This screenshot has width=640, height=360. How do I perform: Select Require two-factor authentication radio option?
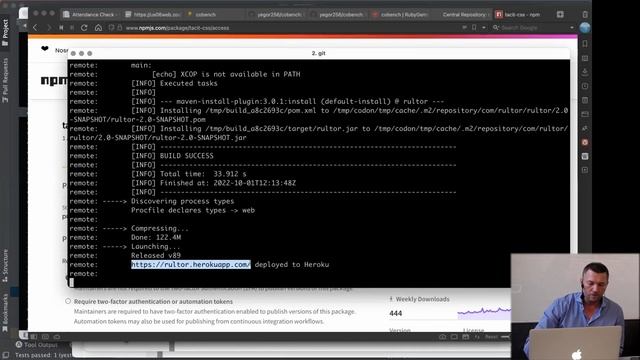(x=68, y=301)
